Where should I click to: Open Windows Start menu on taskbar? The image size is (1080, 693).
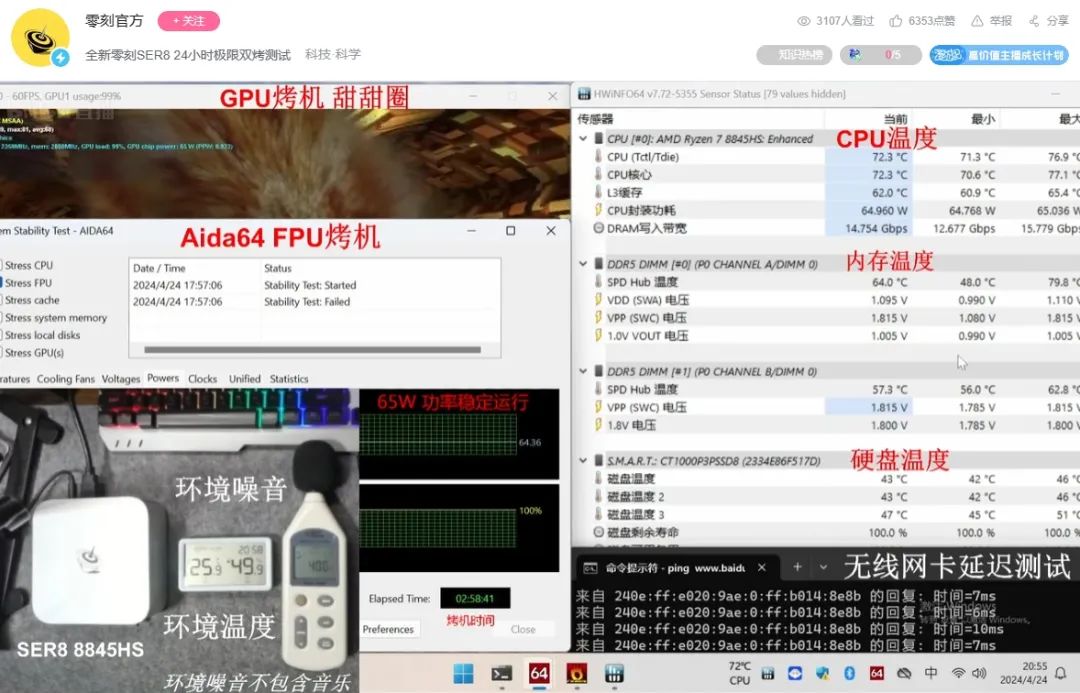(x=464, y=673)
